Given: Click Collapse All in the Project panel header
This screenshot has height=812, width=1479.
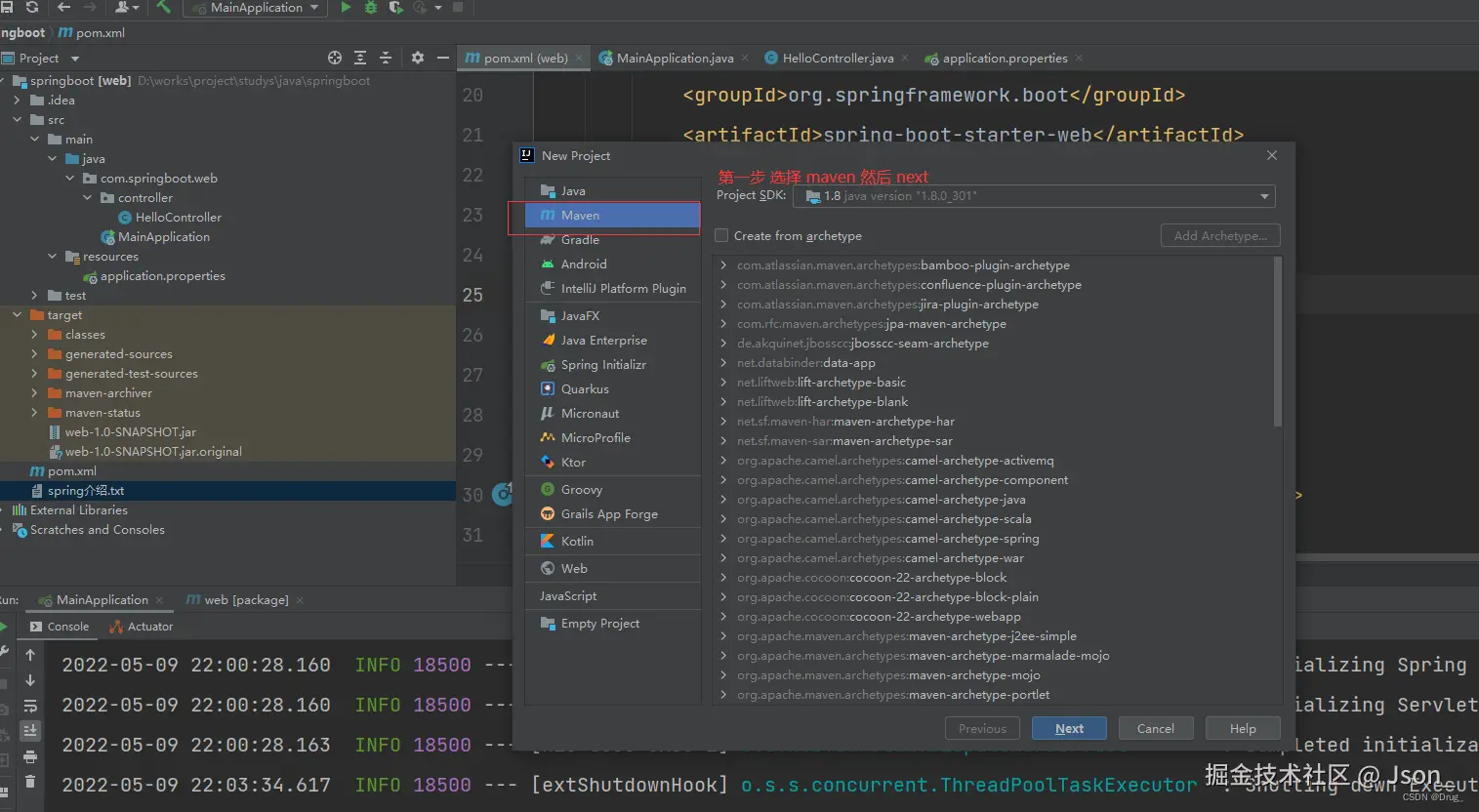Looking at the screenshot, I should coord(386,58).
